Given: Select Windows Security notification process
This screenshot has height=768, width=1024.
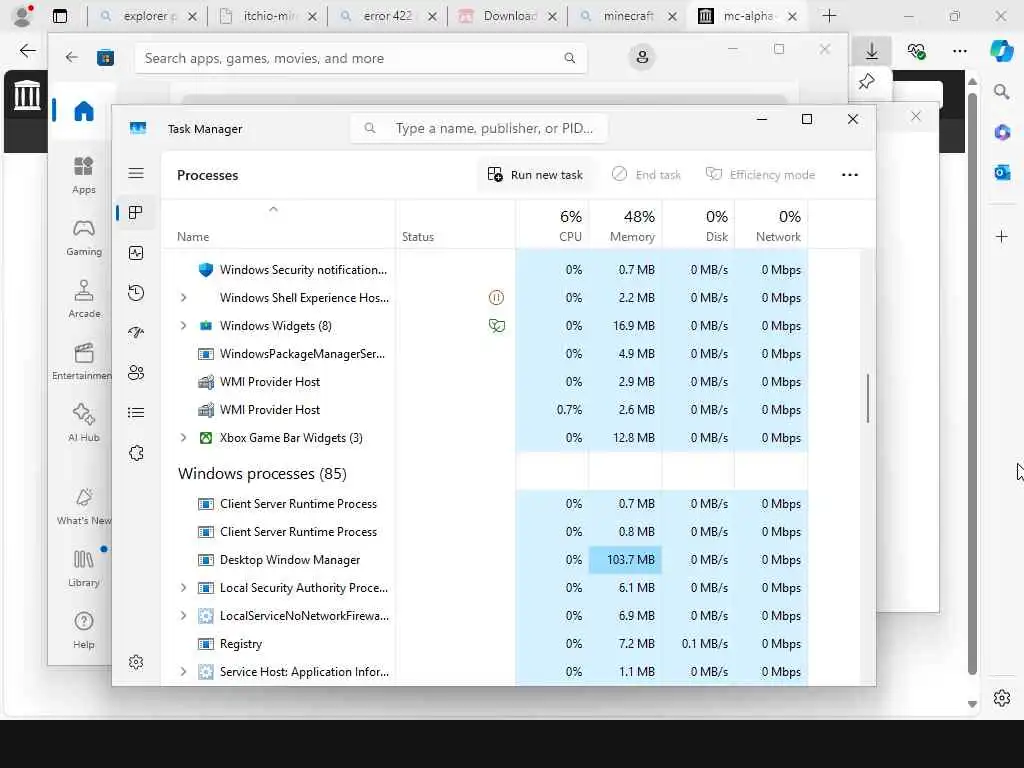Looking at the screenshot, I should [485, 270].
